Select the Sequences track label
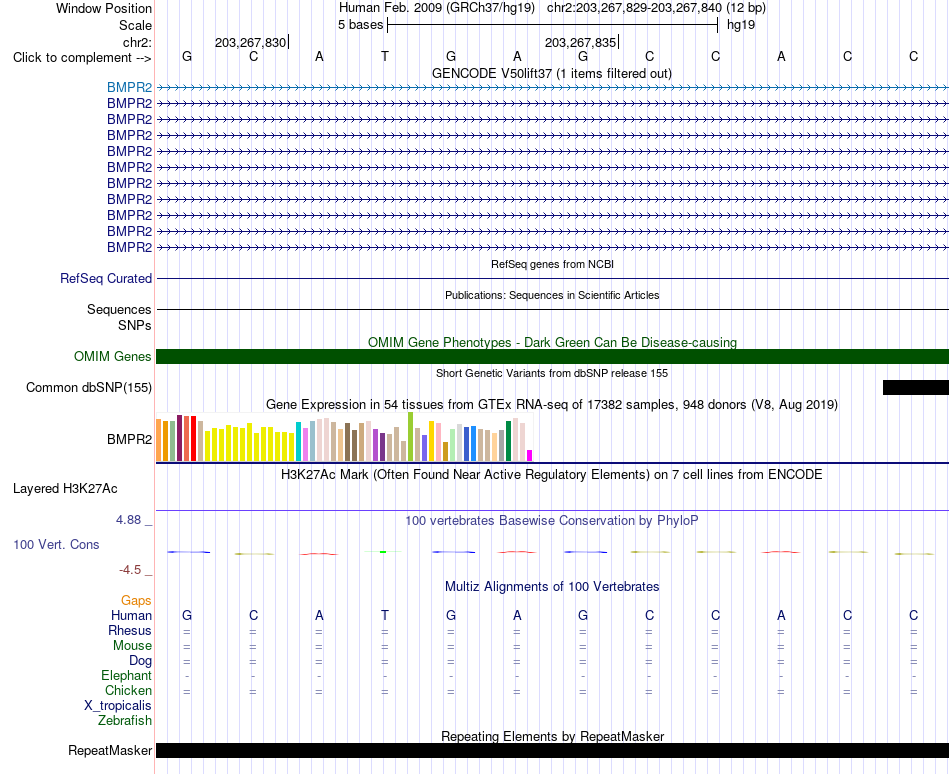Image resolution: width=950 pixels, height=774 pixels. [119, 309]
